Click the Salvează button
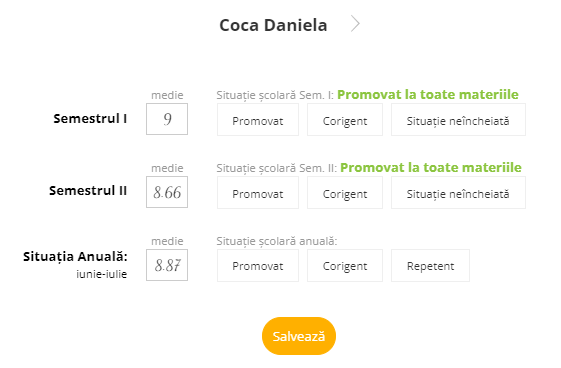 [x=299, y=336]
